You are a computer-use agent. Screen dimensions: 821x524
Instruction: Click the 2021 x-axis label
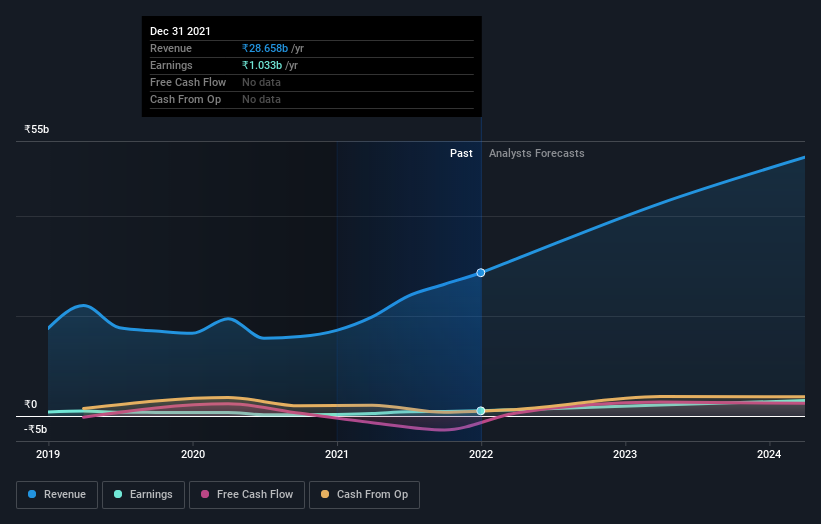(337, 454)
